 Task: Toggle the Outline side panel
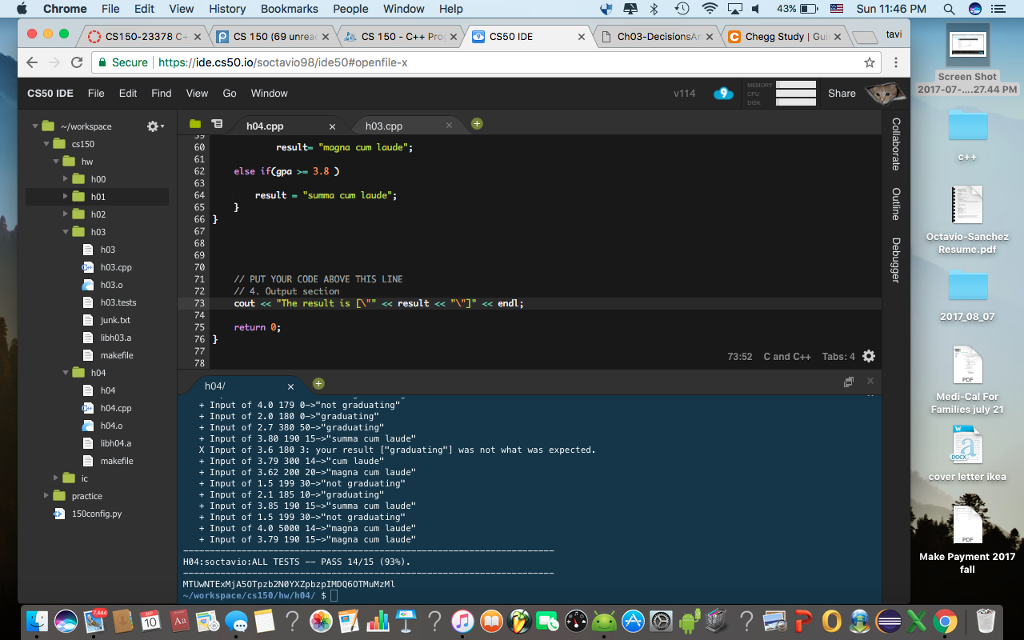coord(896,204)
